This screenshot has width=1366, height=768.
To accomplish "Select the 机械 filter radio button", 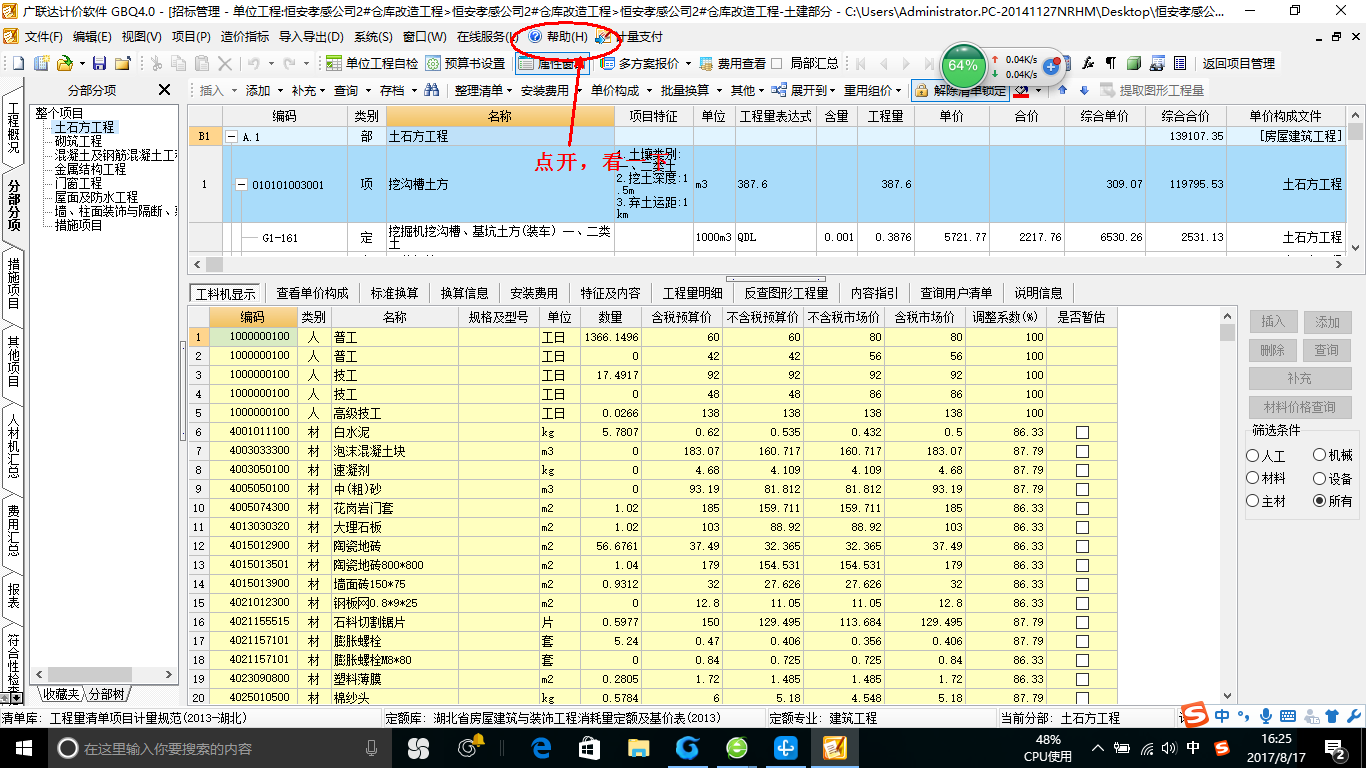I will click(1320, 456).
